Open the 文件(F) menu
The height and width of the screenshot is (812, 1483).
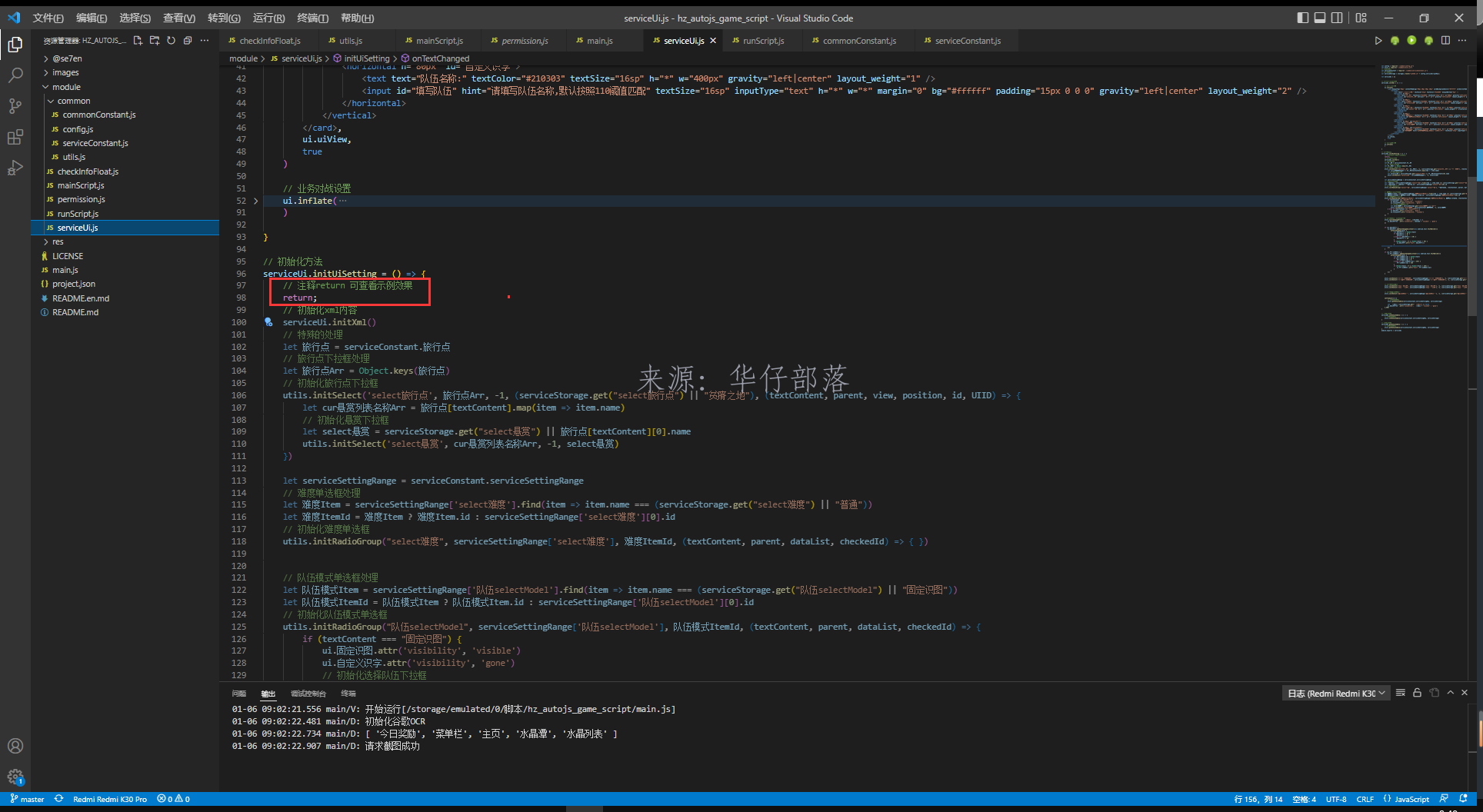48,18
